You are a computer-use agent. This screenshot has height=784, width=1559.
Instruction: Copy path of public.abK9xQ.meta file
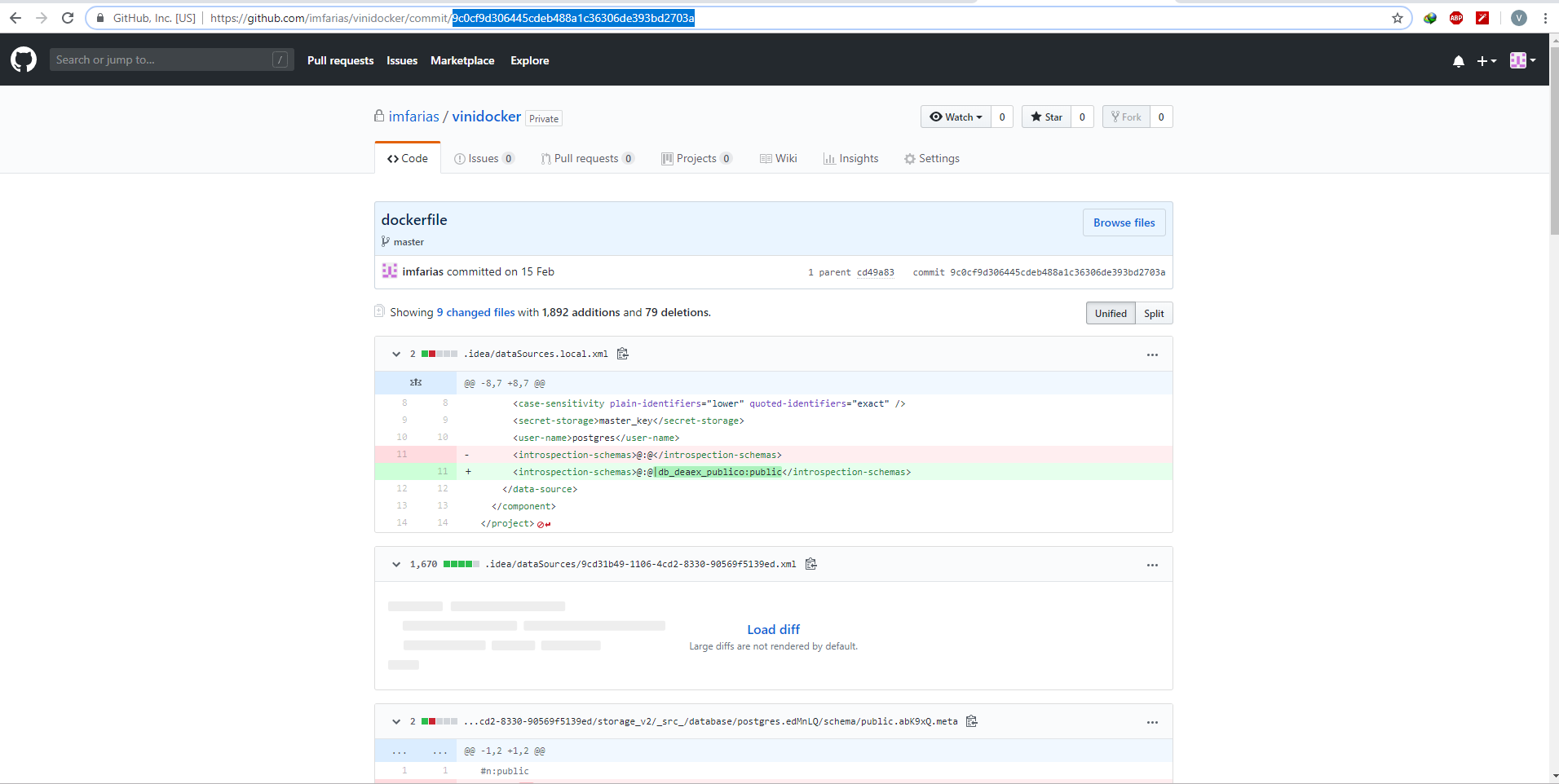pyautogui.click(x=972, y=721)
